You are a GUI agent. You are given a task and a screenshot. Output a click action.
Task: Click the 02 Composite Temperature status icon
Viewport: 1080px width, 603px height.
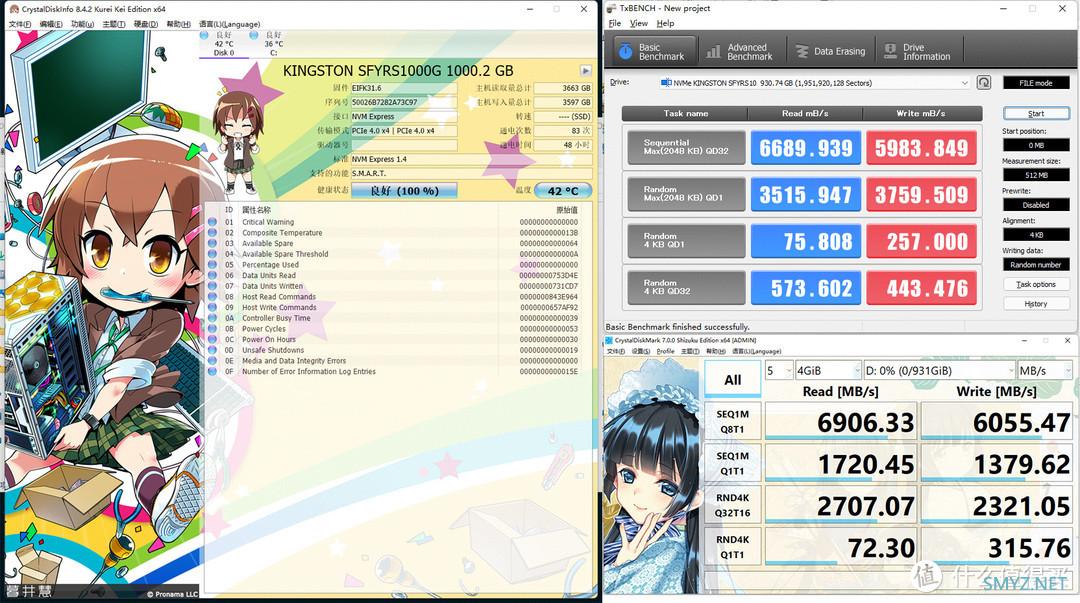tap(212, 233)
